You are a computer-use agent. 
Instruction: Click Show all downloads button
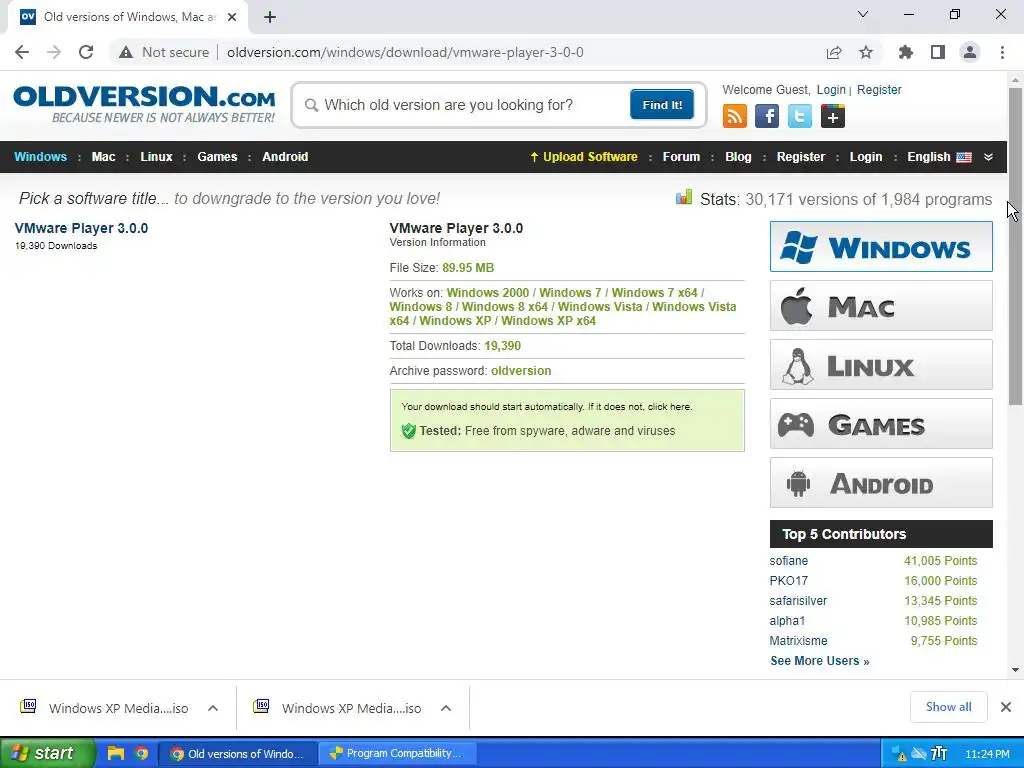(948, 707)
